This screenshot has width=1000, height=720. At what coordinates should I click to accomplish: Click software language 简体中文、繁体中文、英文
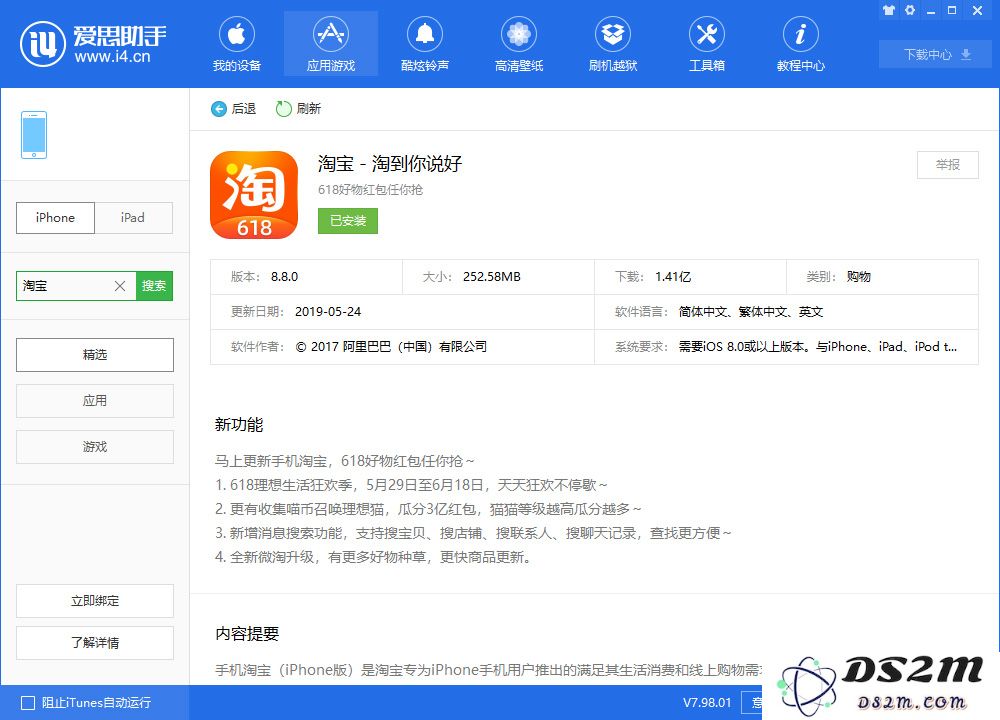751,312
